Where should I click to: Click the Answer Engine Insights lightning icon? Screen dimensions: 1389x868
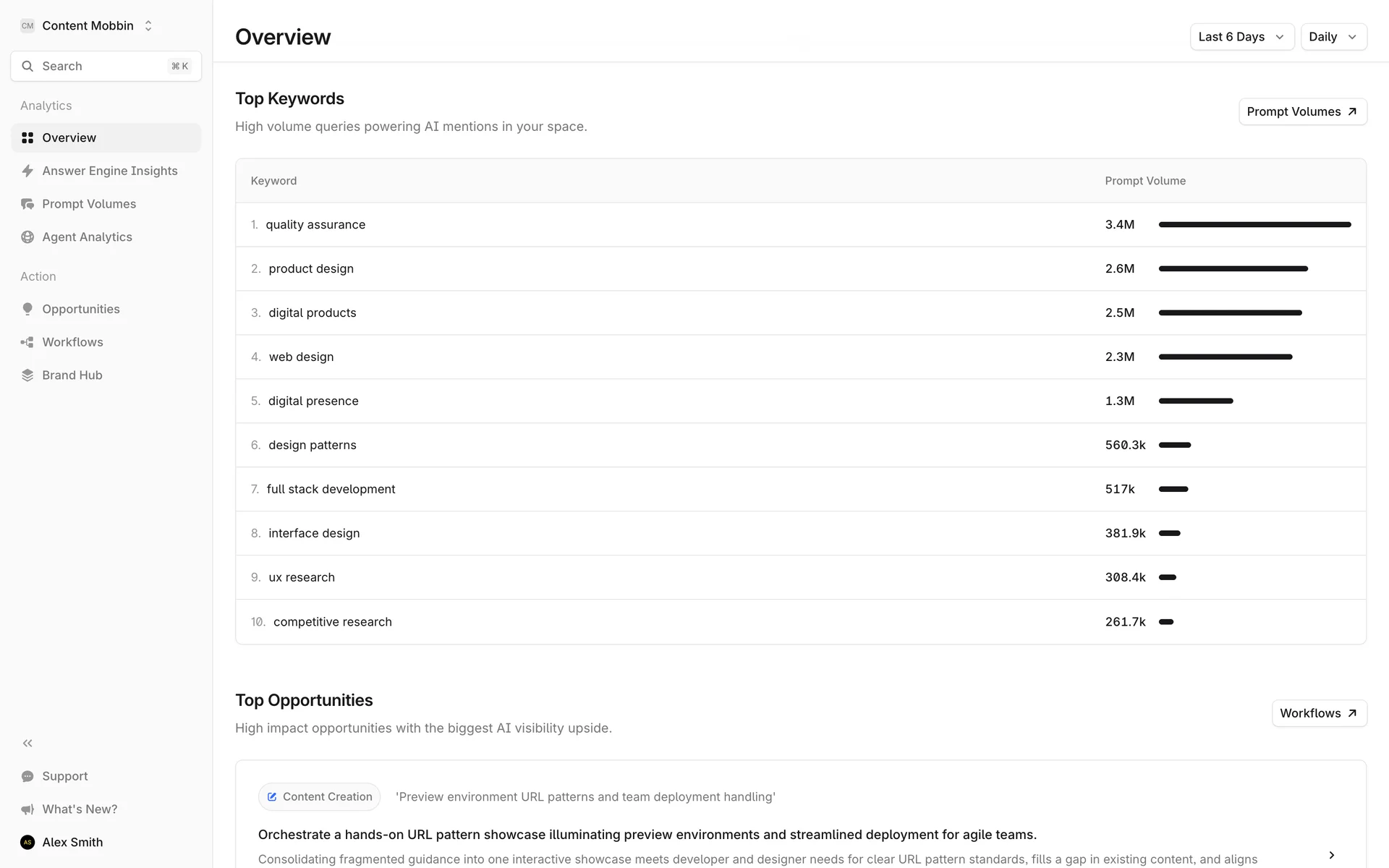pyautogui.click(x=27, y=171)
